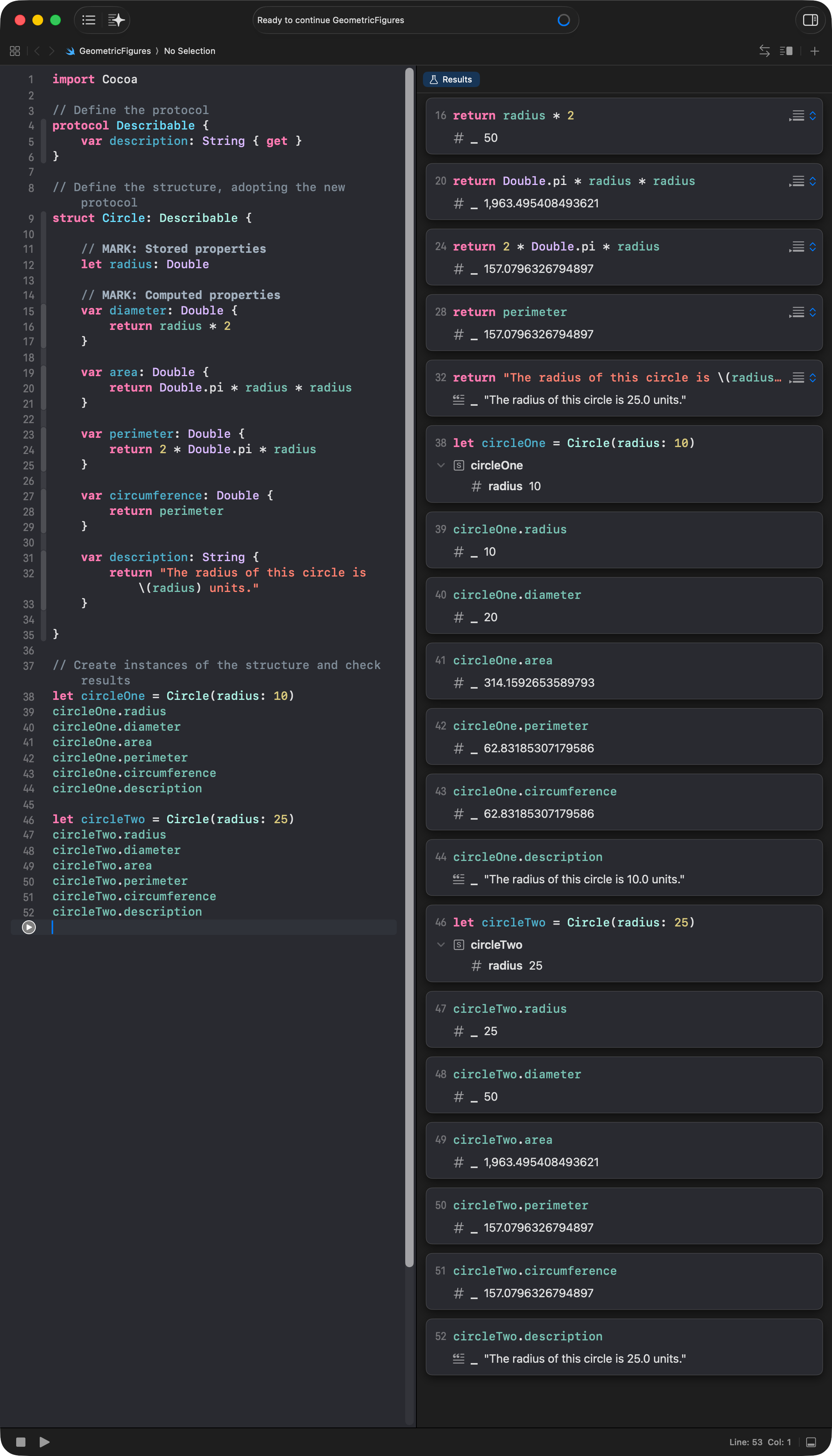The image size is (832, 1456).
Task: Toggle the bottom debug area panel icon
Action: coord(810,1442)
